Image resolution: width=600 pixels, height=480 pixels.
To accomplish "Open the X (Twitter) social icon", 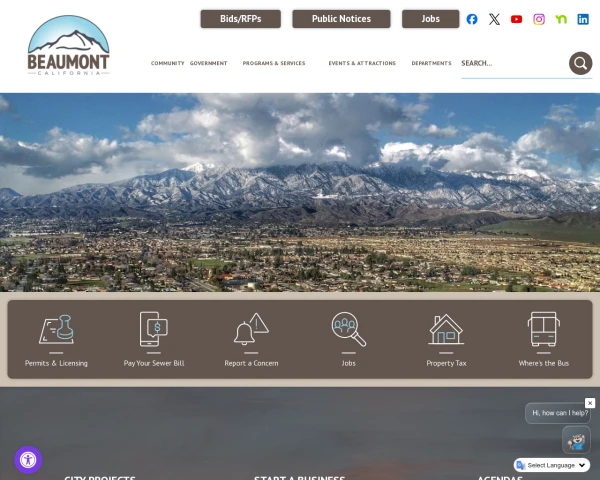I will coord(494,19).
